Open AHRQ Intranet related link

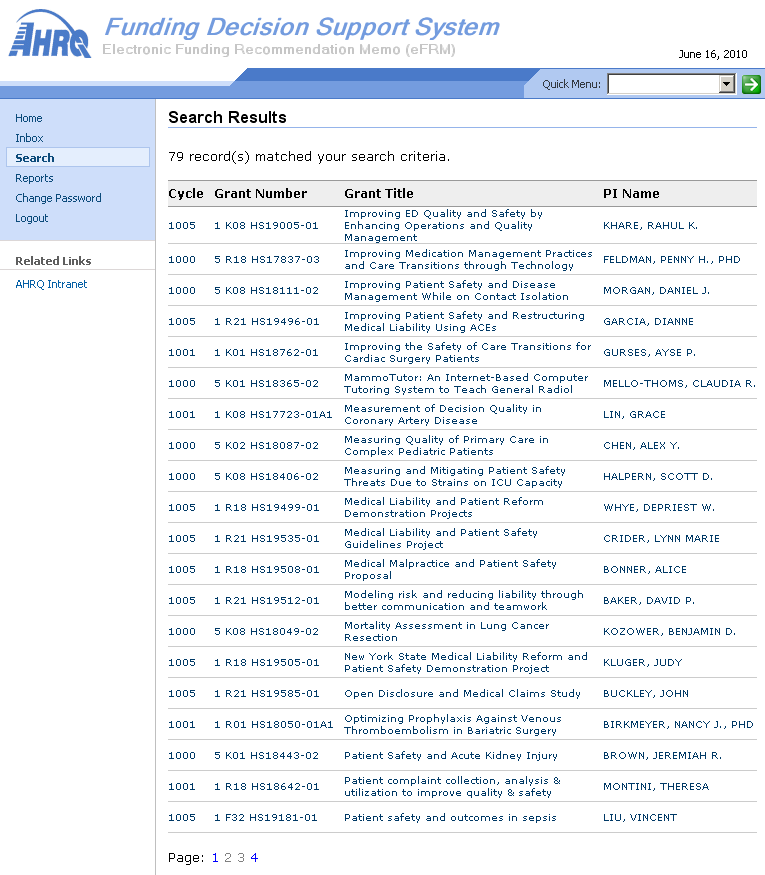[51, 284]
